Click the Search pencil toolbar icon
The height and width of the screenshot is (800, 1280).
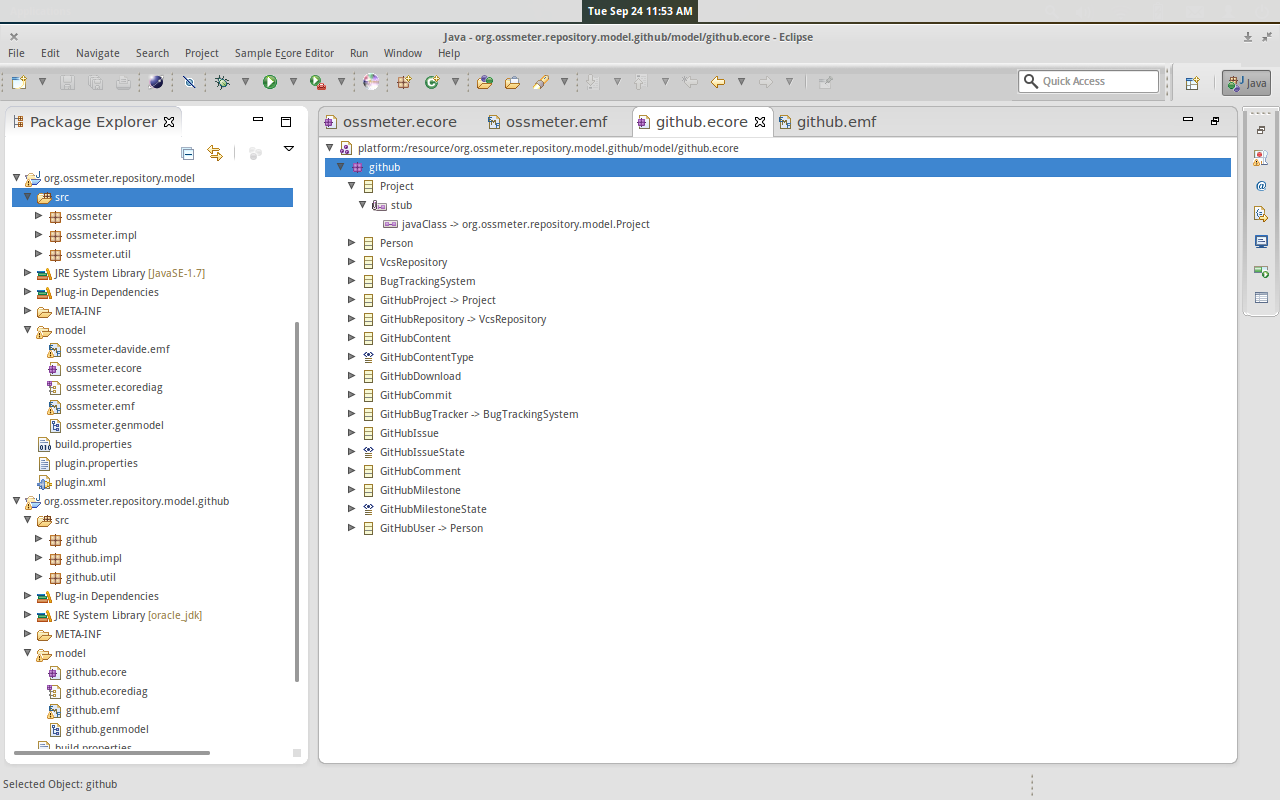(541, 82)
